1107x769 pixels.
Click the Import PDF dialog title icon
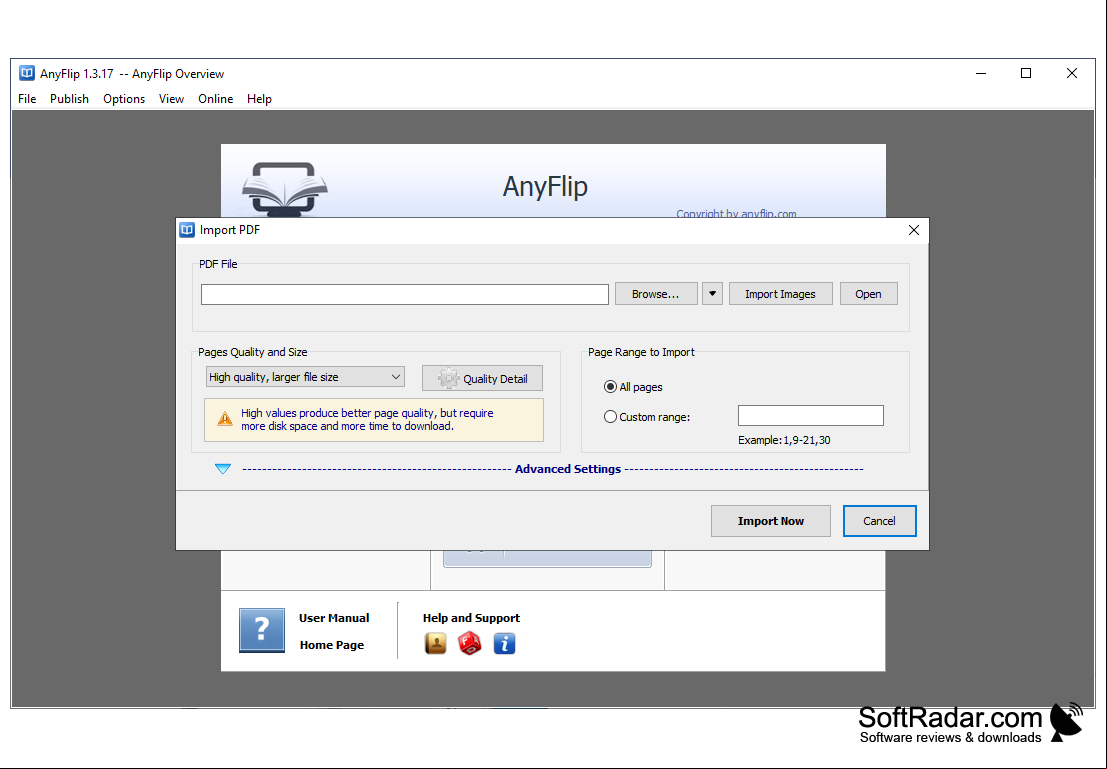(187, 229)
